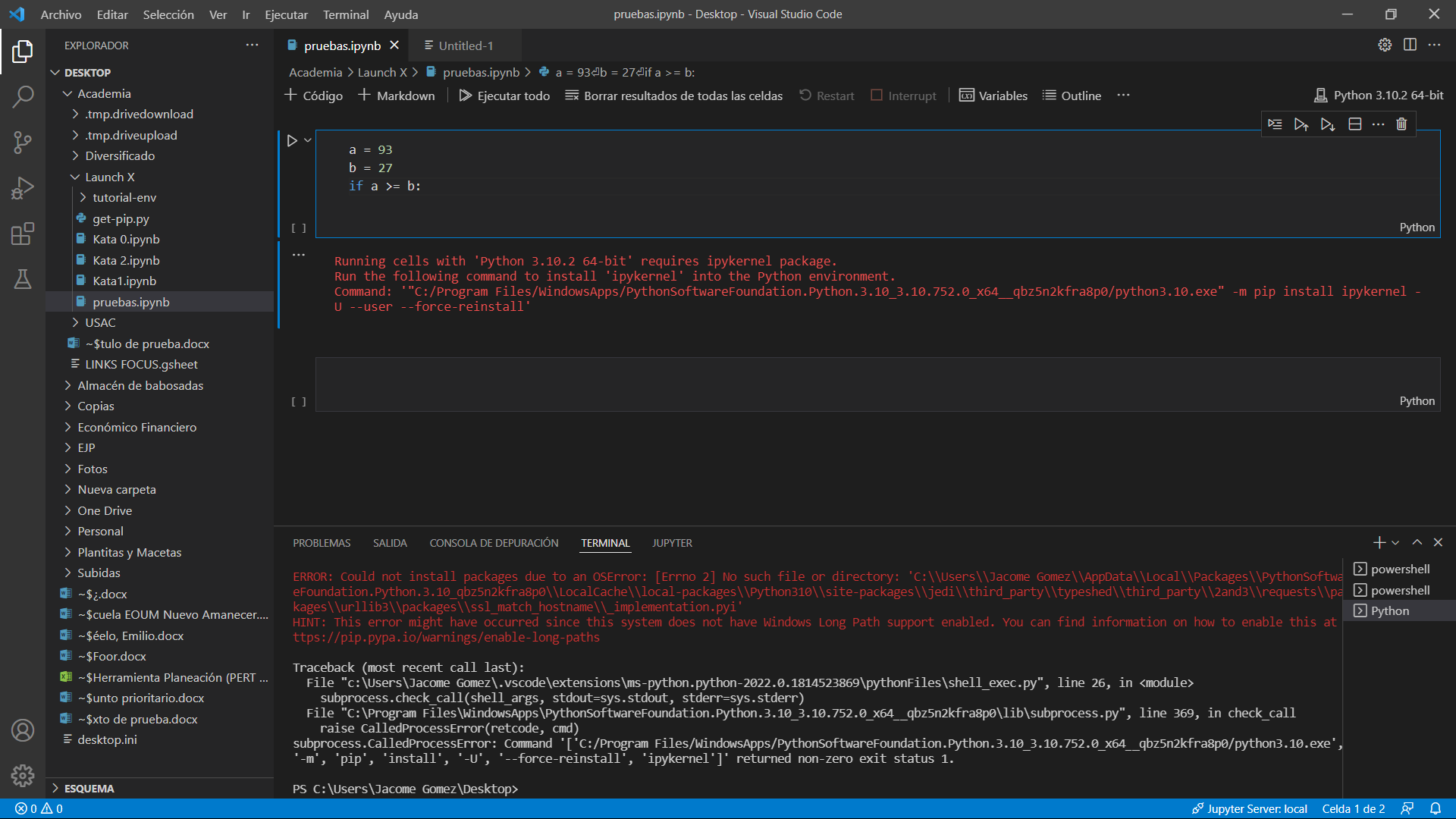Open the Explorer view in activity bar

click(23, 52)
